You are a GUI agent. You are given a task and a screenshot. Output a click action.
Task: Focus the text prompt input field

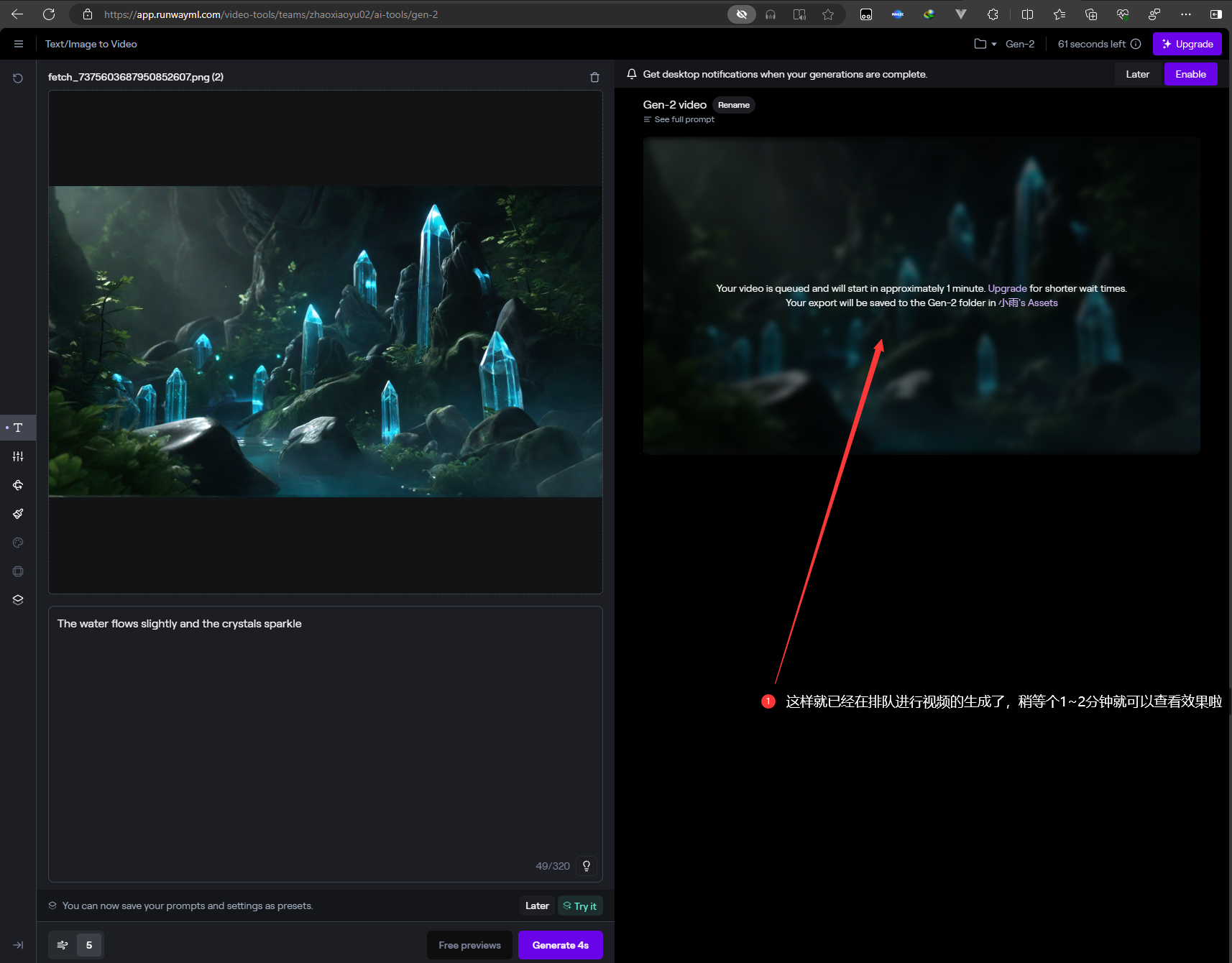[326, 744]
